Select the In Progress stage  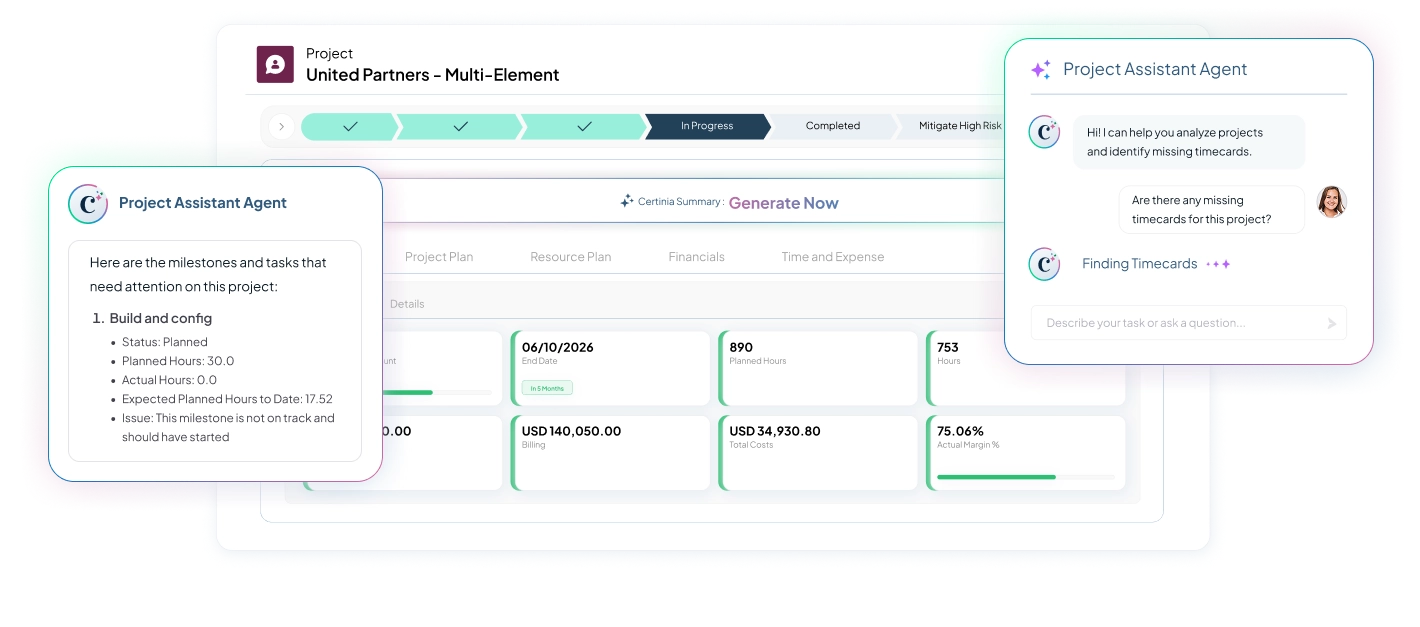pyautogui.click(x=707, y=127)
